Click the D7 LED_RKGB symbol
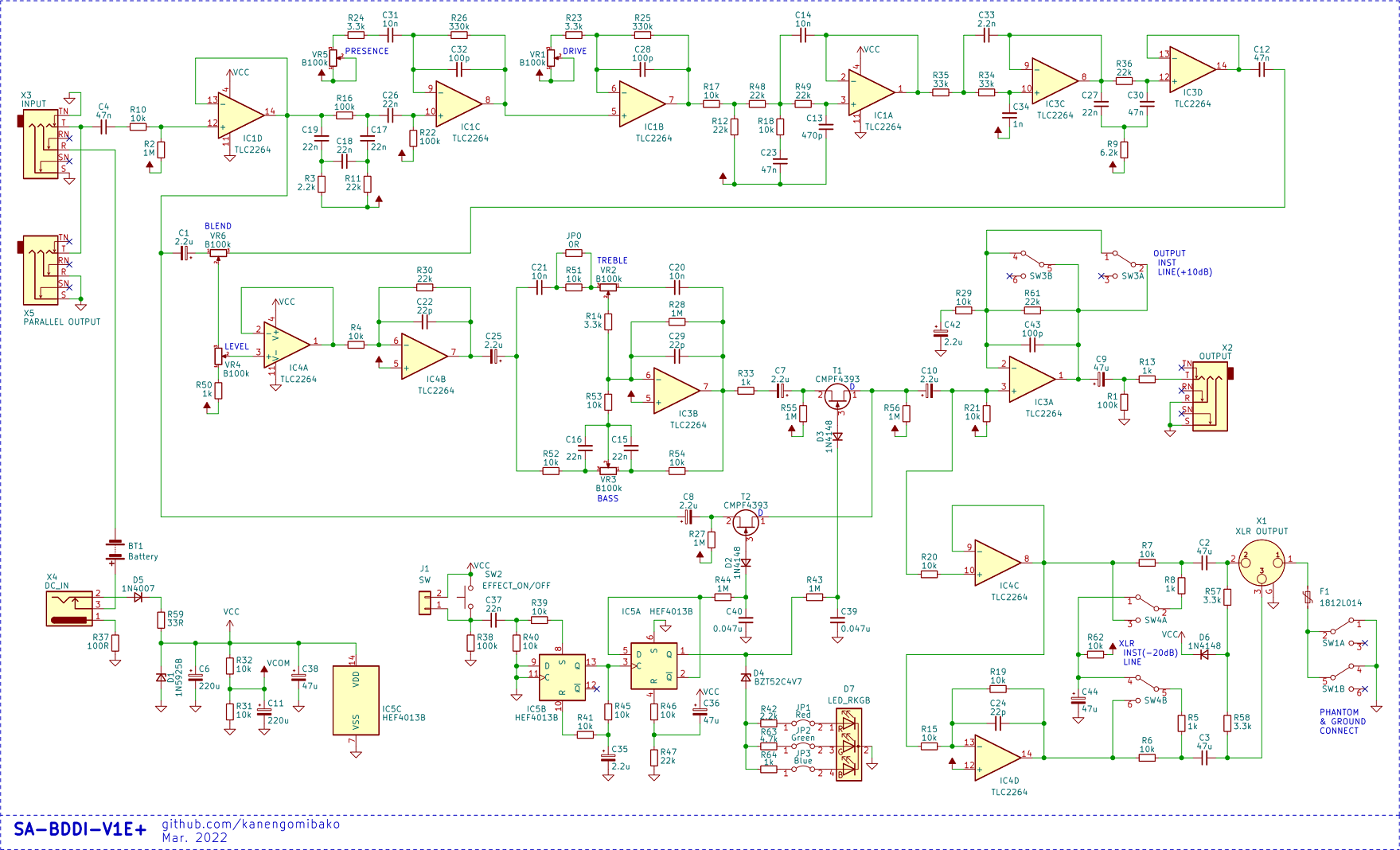Screen dimensions: 1400x850 pyautogui.click(x=848, y=744)
